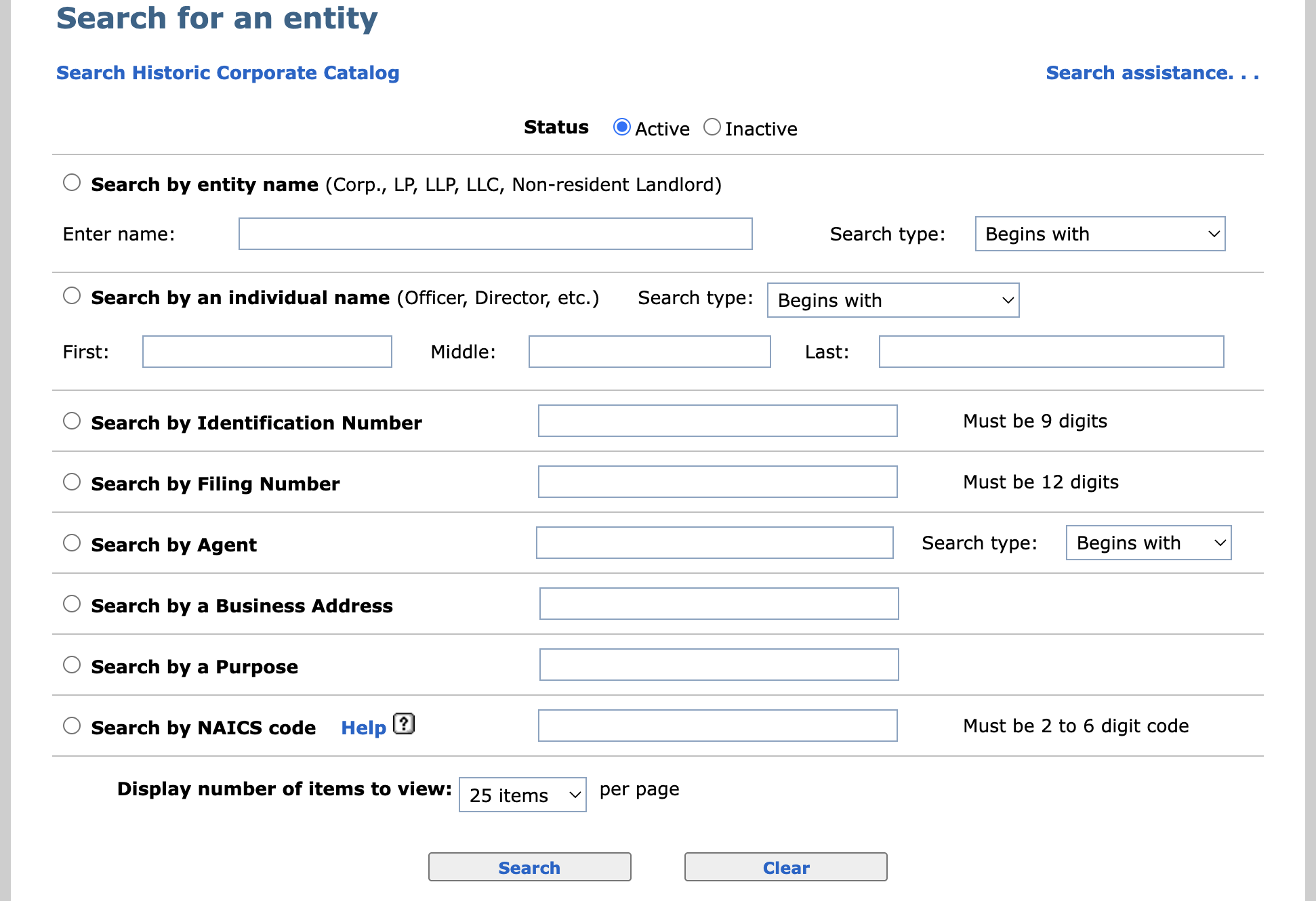Image resolution: width=1316 pixels, height=901 pixels.
Task: Open entity name Search type dropdown
Action: tap(1099, 234)
